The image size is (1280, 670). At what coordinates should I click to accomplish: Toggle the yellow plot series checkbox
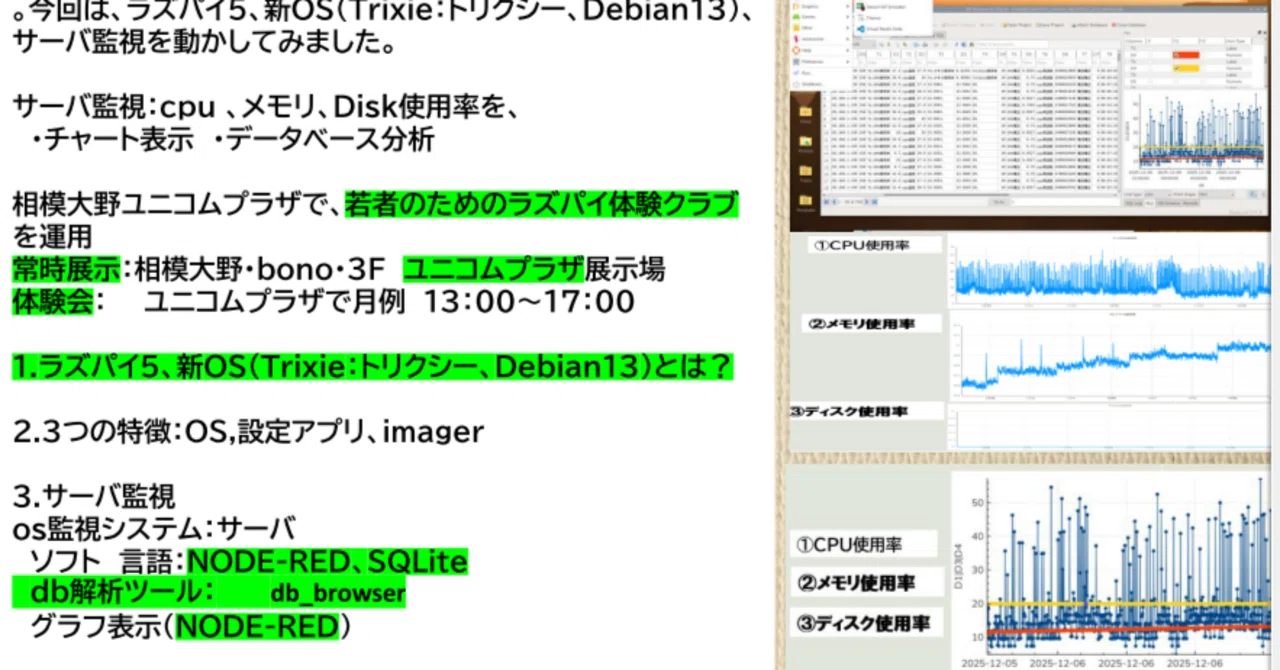tap(1175, 68)
